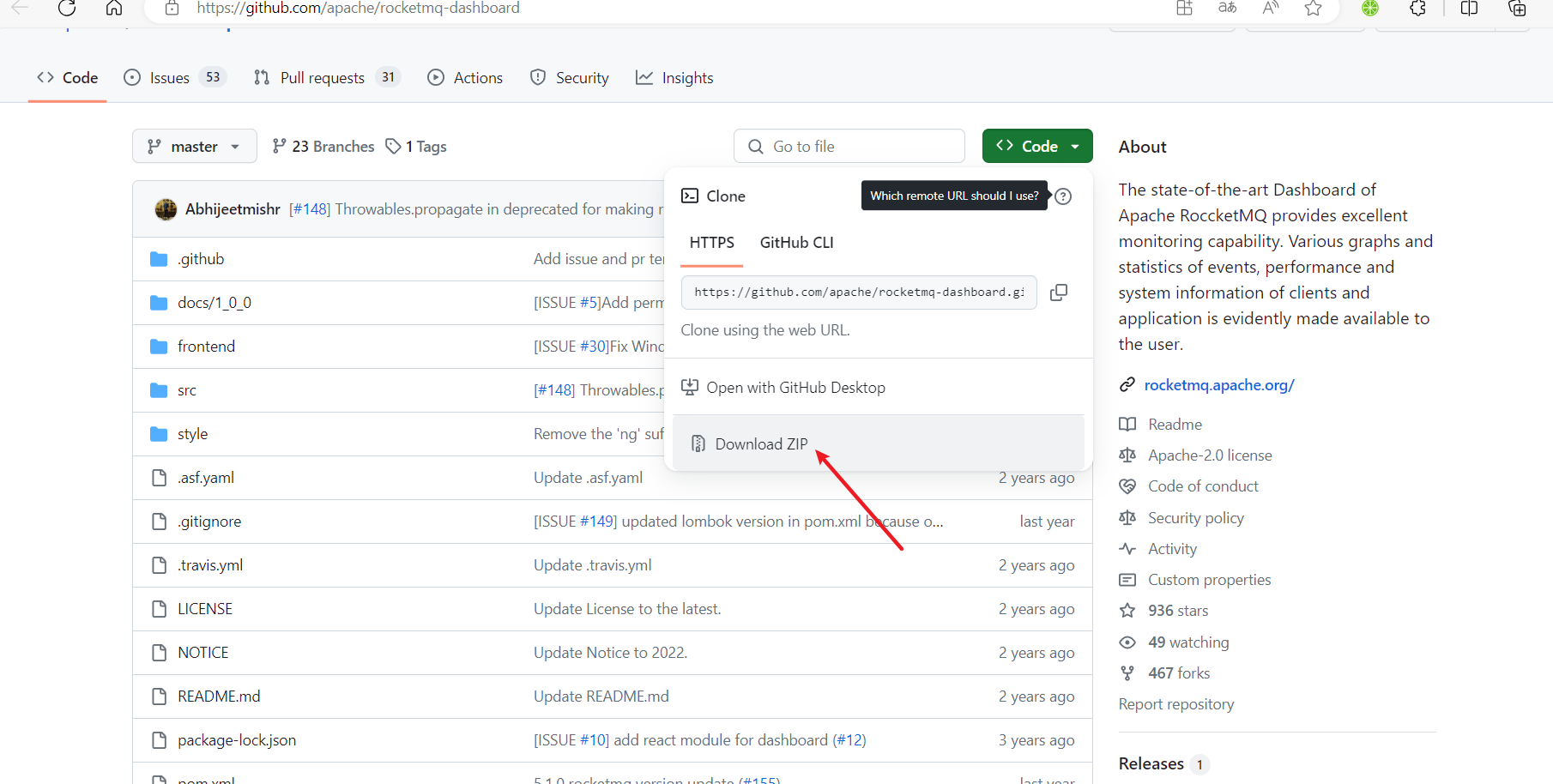Open browser extensions puzzle icon
This screenshot has height=784, width=1553.
[x=1417, y=8]
